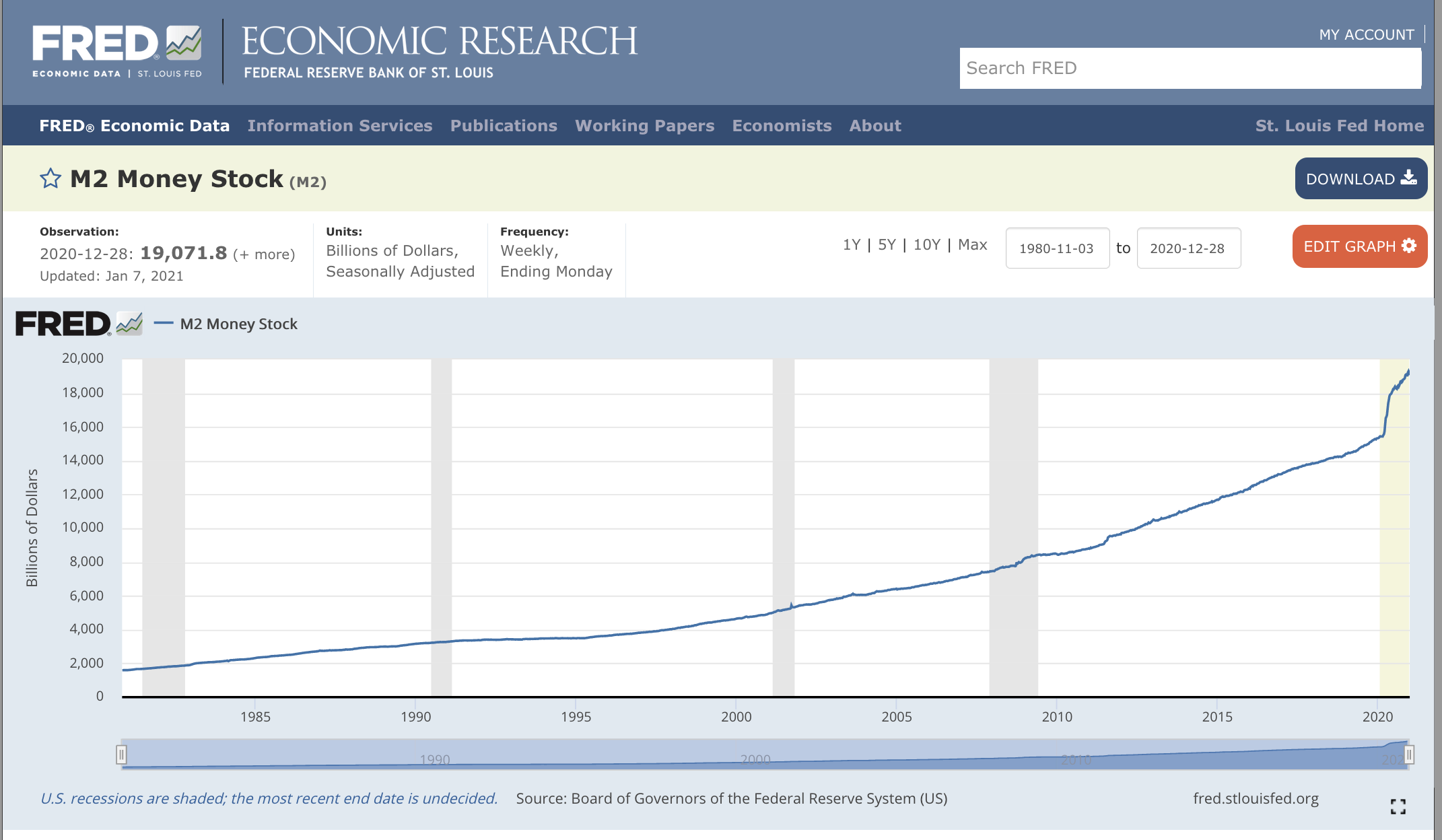Focus the Search FRED box
The width and height of the screenshot is (1442, 840).
click(1190, 68)
